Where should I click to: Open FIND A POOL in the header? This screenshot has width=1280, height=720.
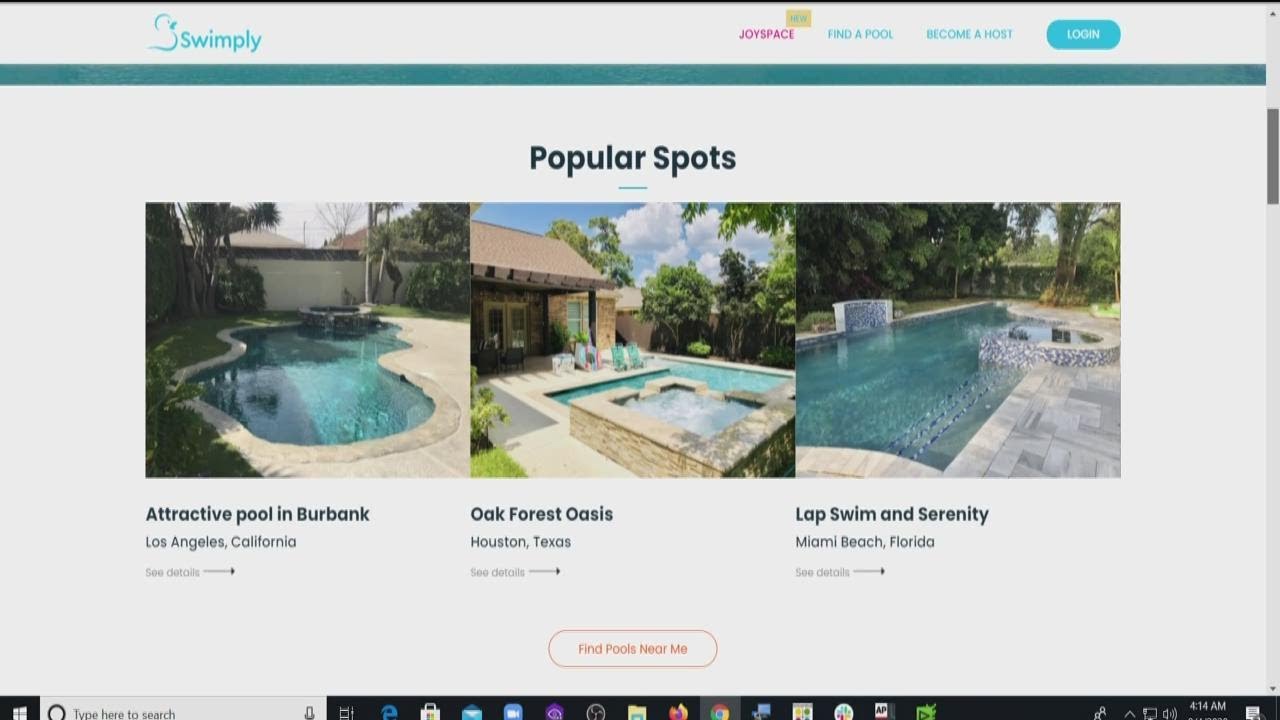[x=860, y=34]
